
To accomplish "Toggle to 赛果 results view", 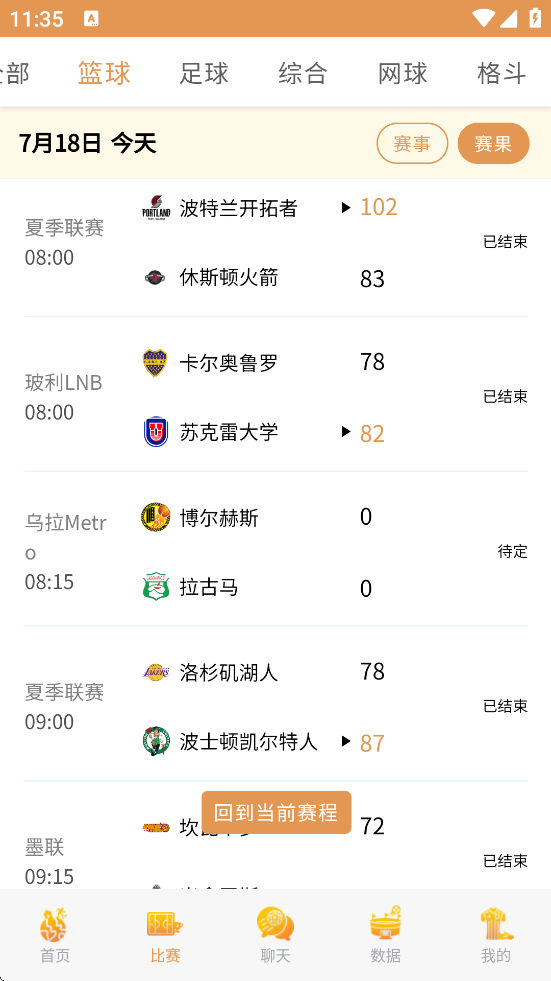I will [x=493, y=143].
